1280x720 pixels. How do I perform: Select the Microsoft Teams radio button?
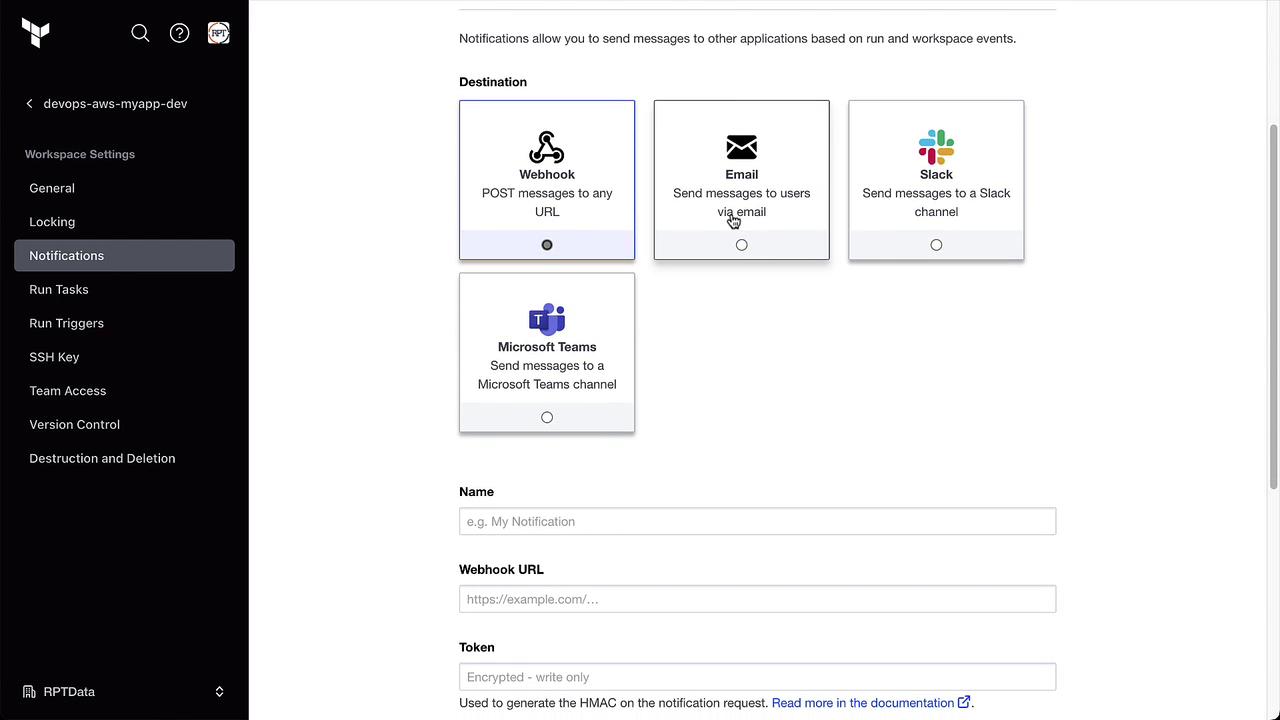[547, 417]
